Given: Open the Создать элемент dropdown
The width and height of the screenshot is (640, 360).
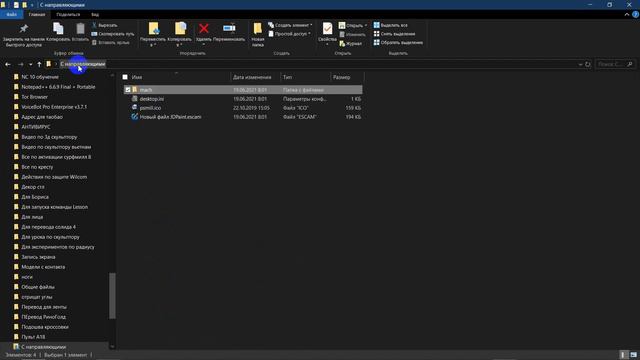Looking at the screenshot, I should (x=290, y=25).
